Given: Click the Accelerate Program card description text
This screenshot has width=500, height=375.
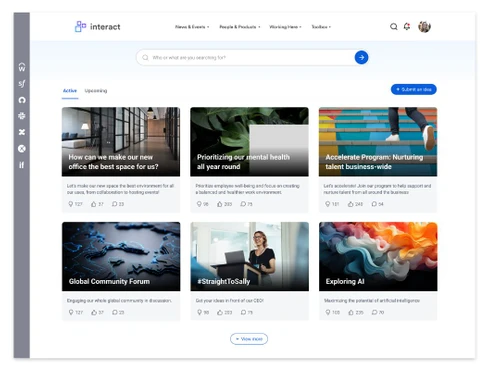Looking at the screenshot, I should click(377, 189).
